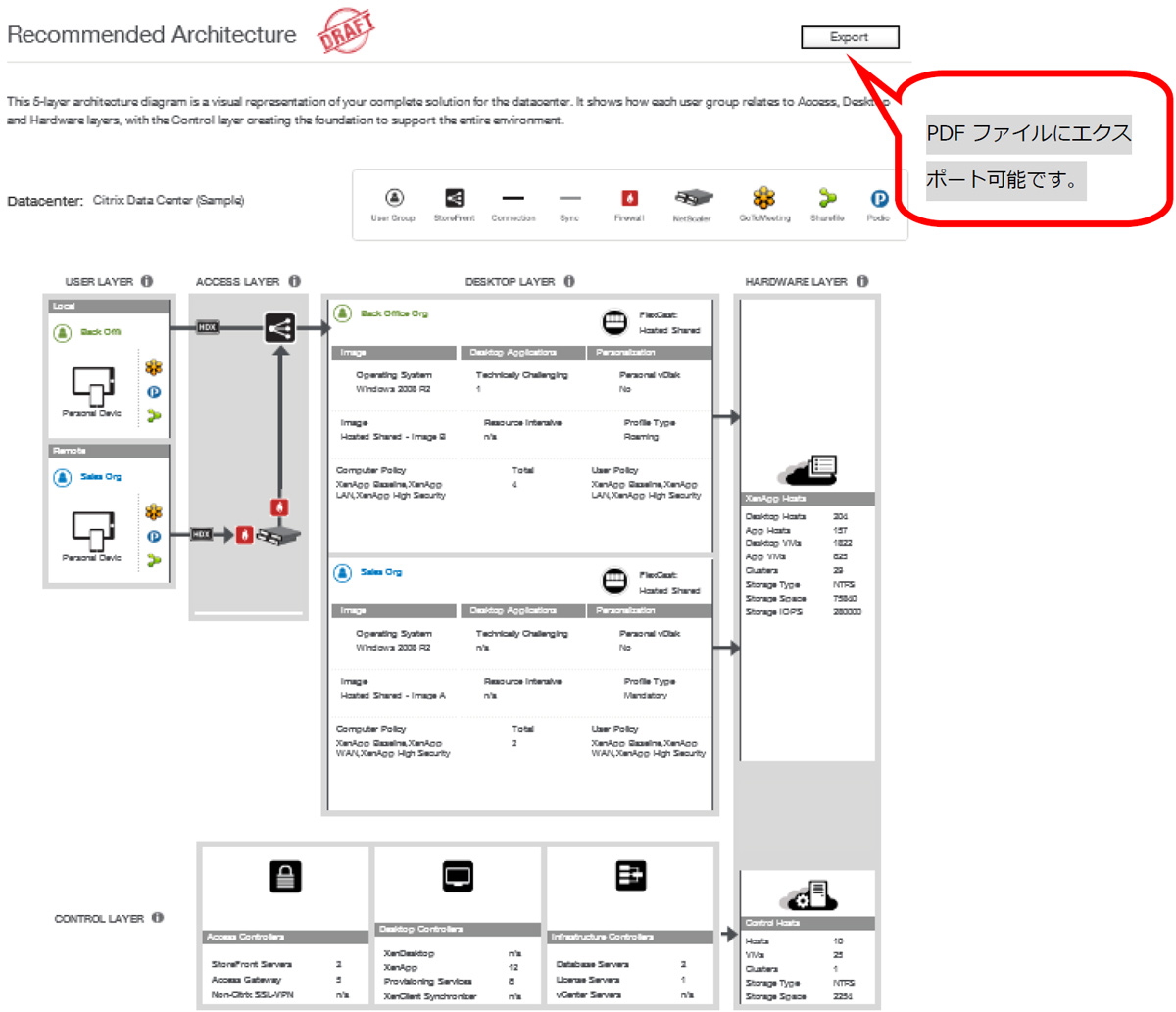
Task: Click the Control Hosts cloud server icon
Action: (x=808, y=895)
